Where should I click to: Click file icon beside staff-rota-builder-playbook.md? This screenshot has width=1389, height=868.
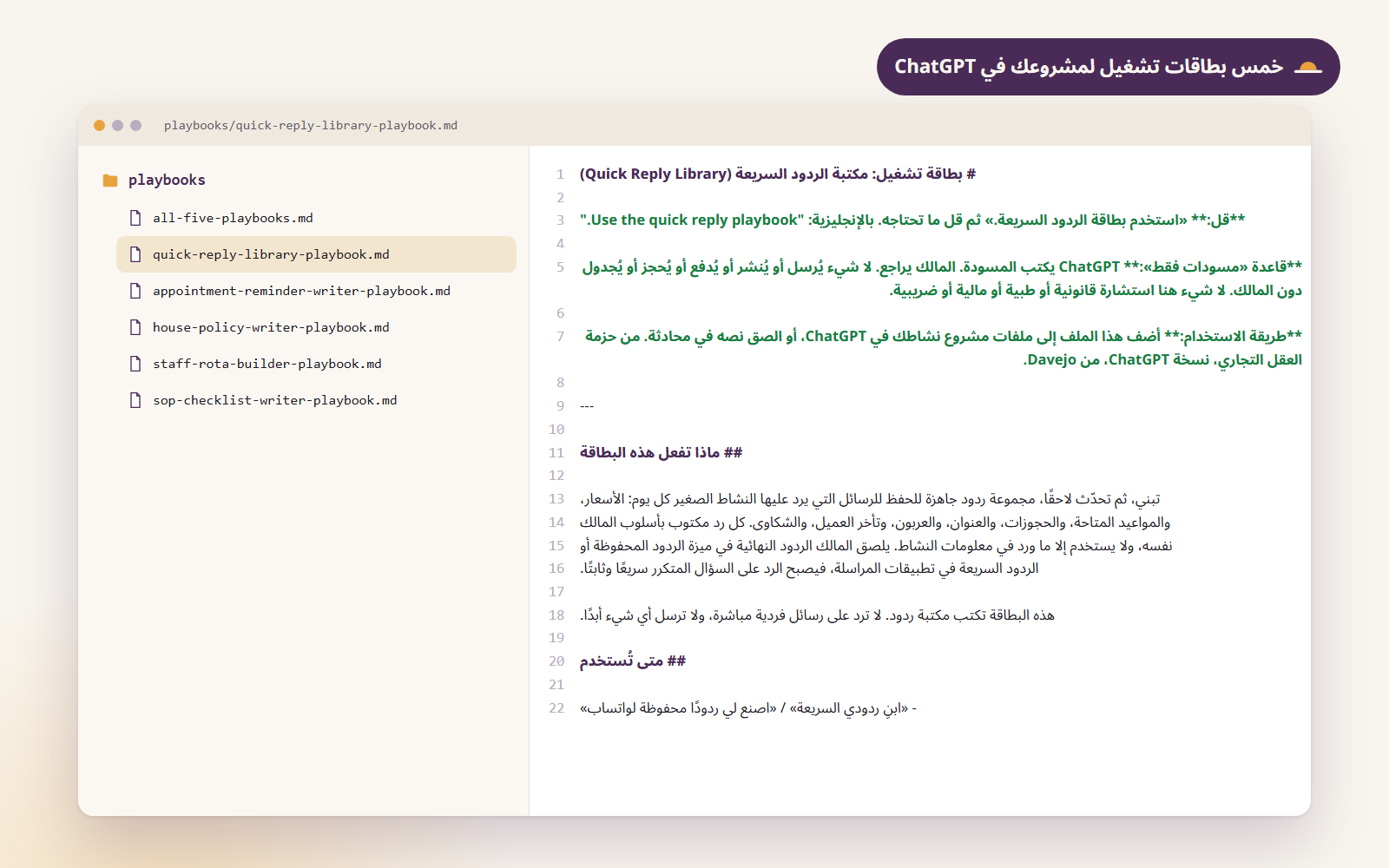pos(135,364)
